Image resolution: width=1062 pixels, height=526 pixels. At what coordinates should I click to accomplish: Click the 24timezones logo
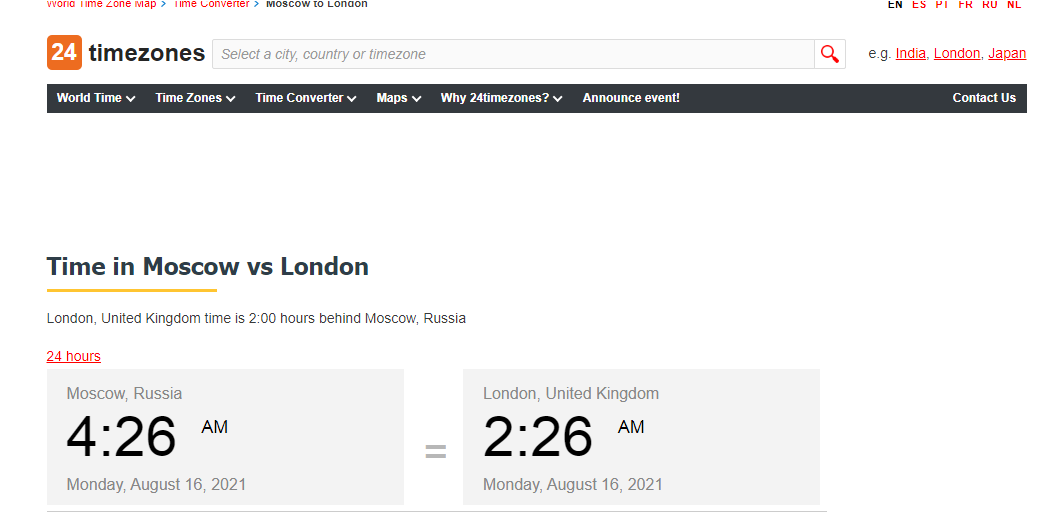tap(125, 53)
